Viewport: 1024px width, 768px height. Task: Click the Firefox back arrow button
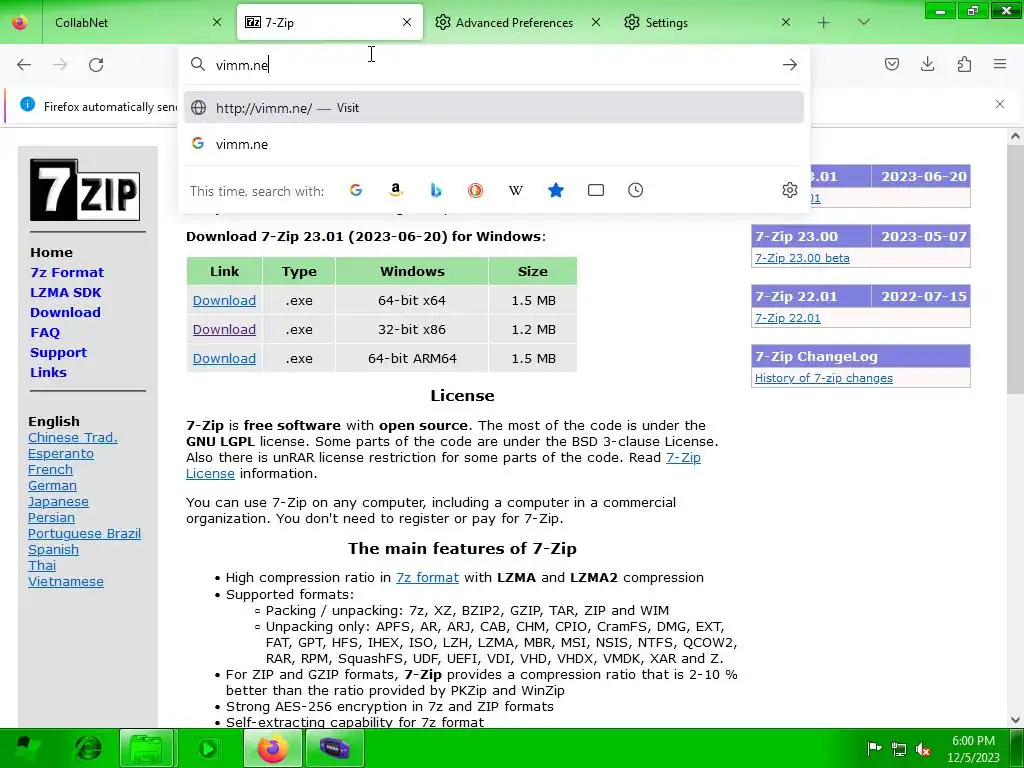[24, 65]
